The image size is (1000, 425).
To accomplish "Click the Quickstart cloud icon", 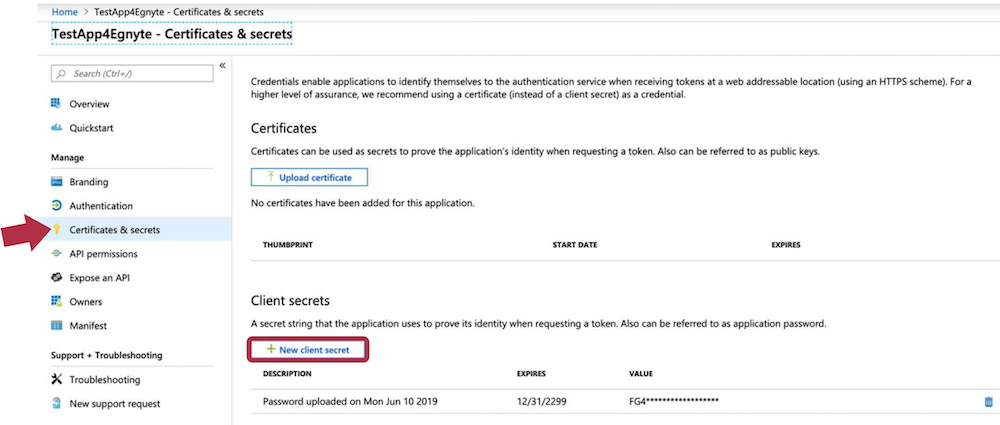I will 56,128.
